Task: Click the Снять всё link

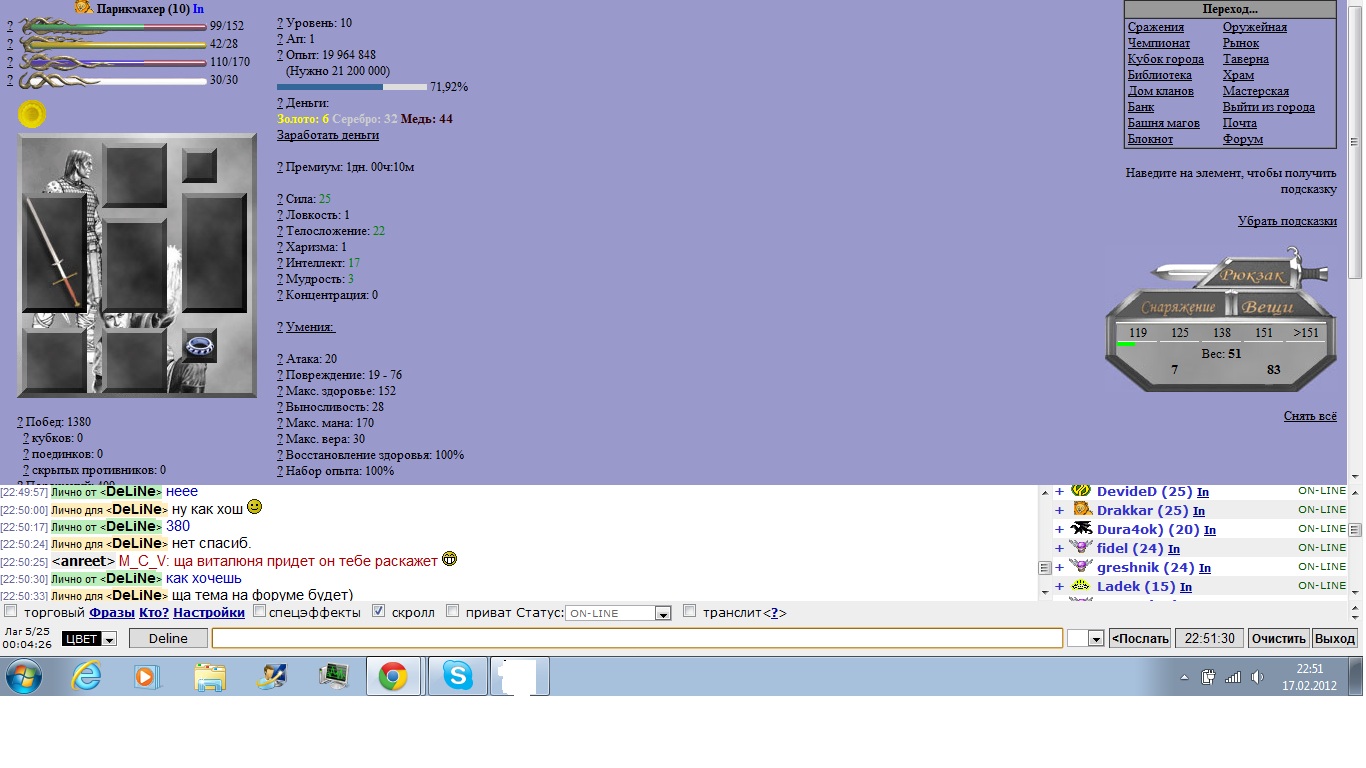Action: [x=1310, y=416]
